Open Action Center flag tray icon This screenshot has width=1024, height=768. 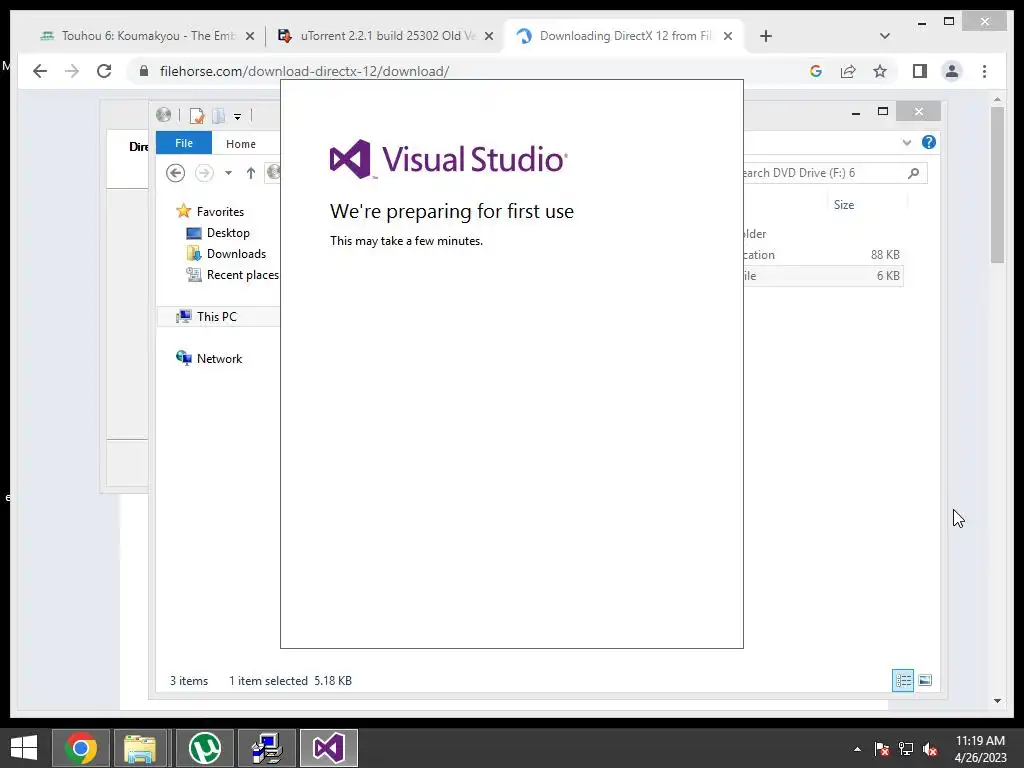tap(882, 749)
